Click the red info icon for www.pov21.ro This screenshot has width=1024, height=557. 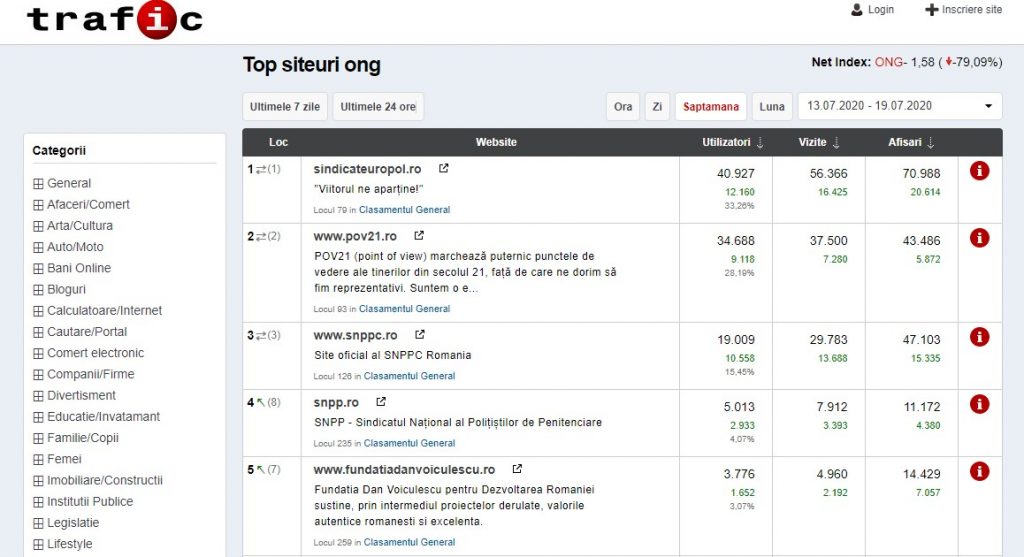point(979,238)
